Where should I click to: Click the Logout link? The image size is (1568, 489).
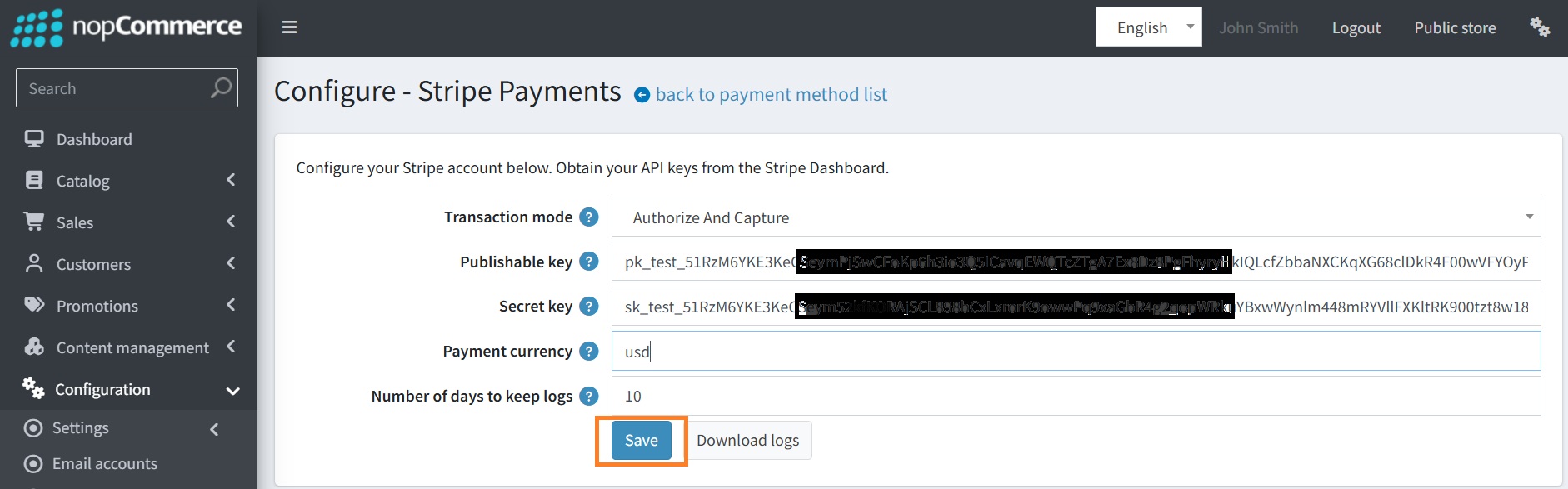click(1356, 27)
